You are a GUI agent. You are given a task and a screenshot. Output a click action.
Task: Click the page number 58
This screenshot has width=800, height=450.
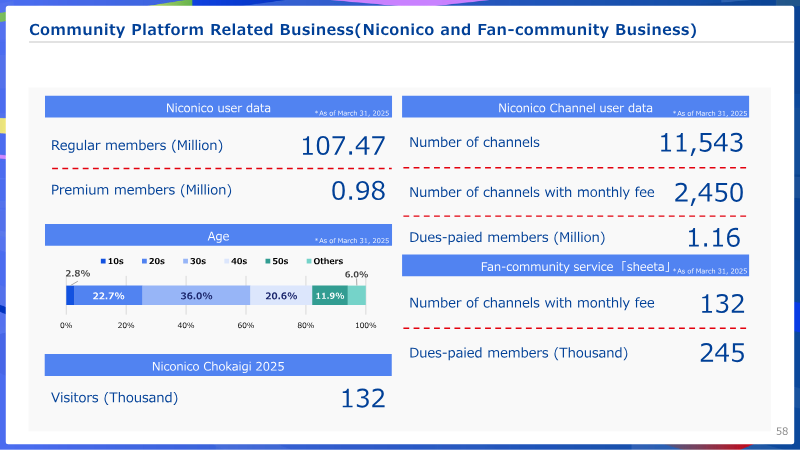782,431
